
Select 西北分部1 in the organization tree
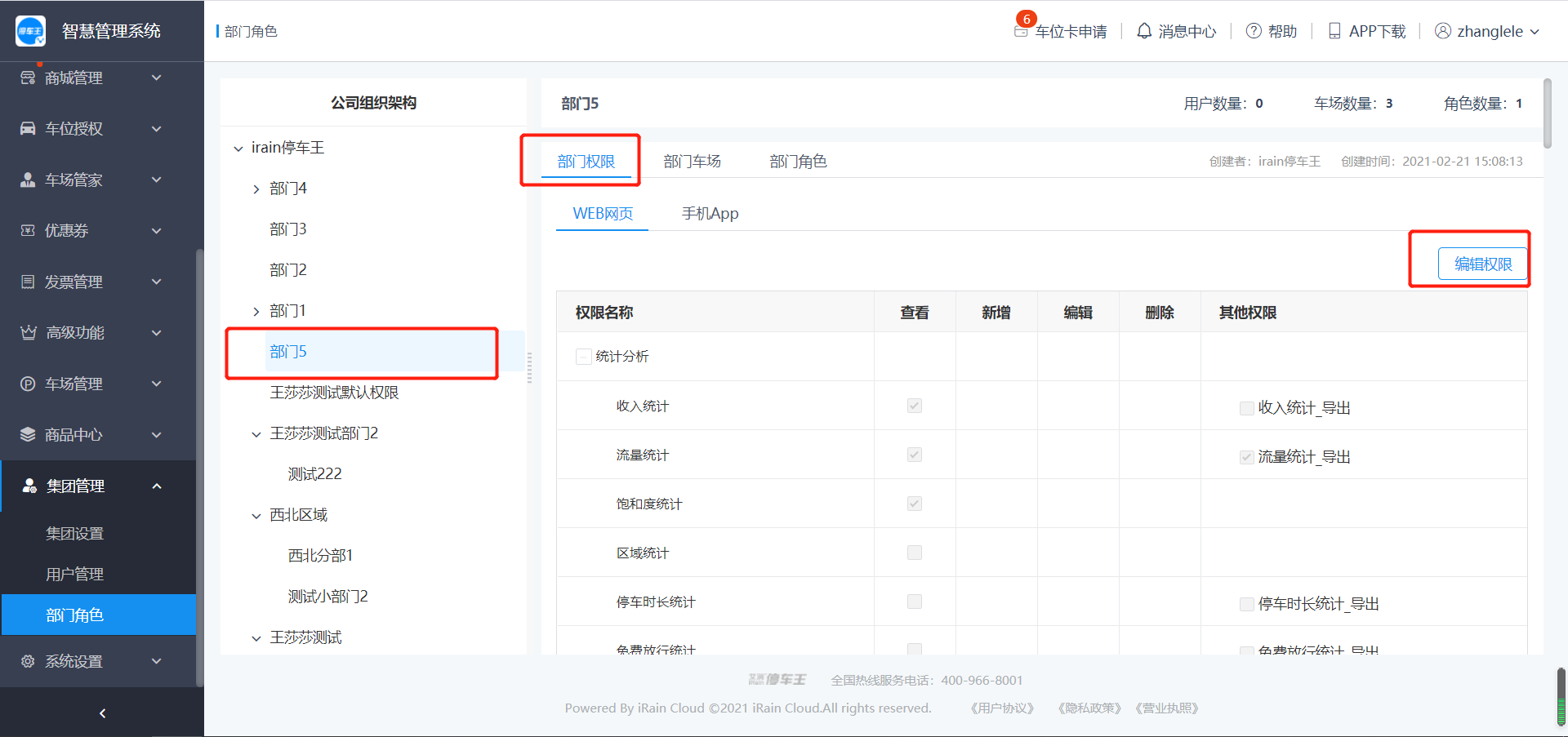coord(320,556)
